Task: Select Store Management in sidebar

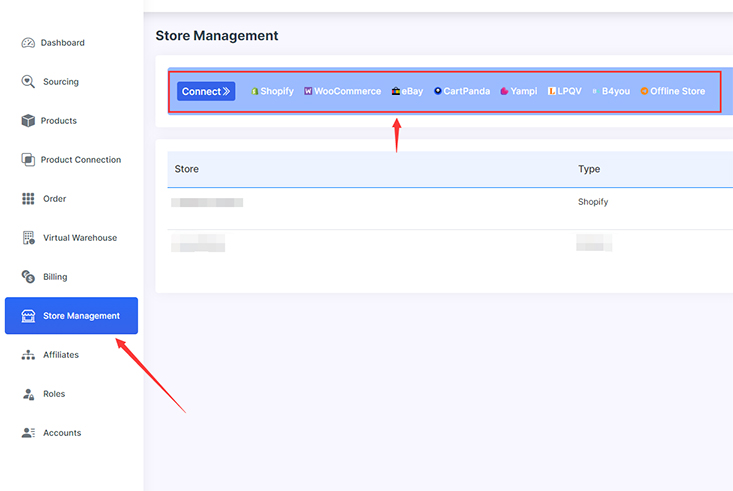Action: coord(71,316)
